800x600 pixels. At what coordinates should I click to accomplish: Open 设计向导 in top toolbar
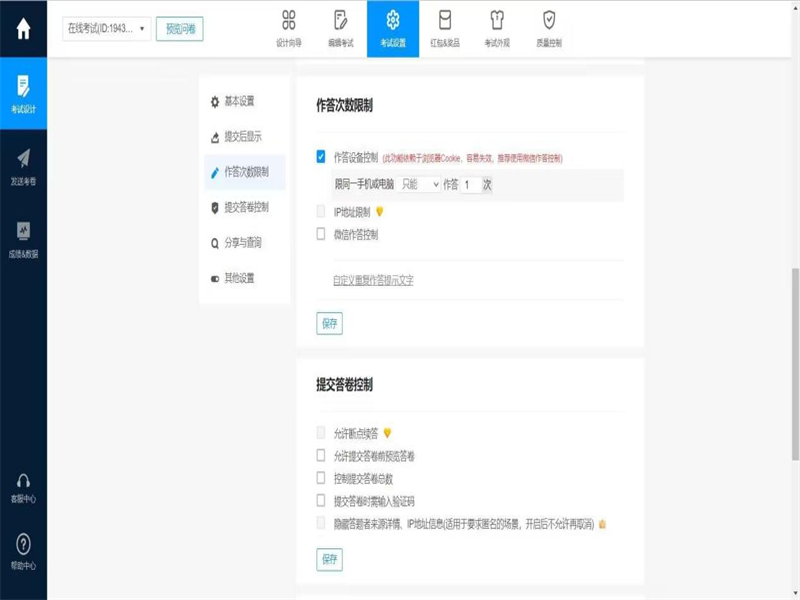tap(289, 28)
